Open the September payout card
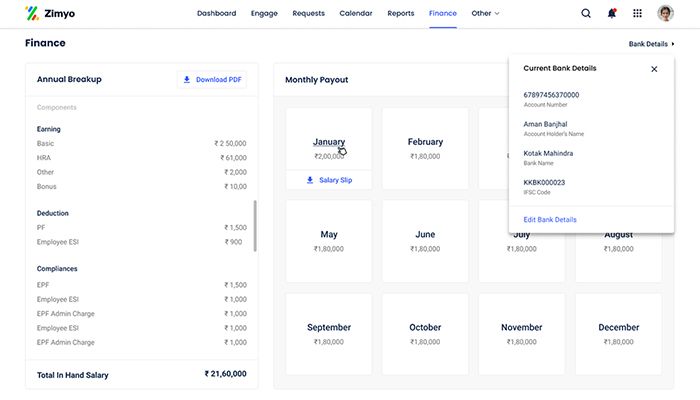The image size is (700, 400). 328,334
